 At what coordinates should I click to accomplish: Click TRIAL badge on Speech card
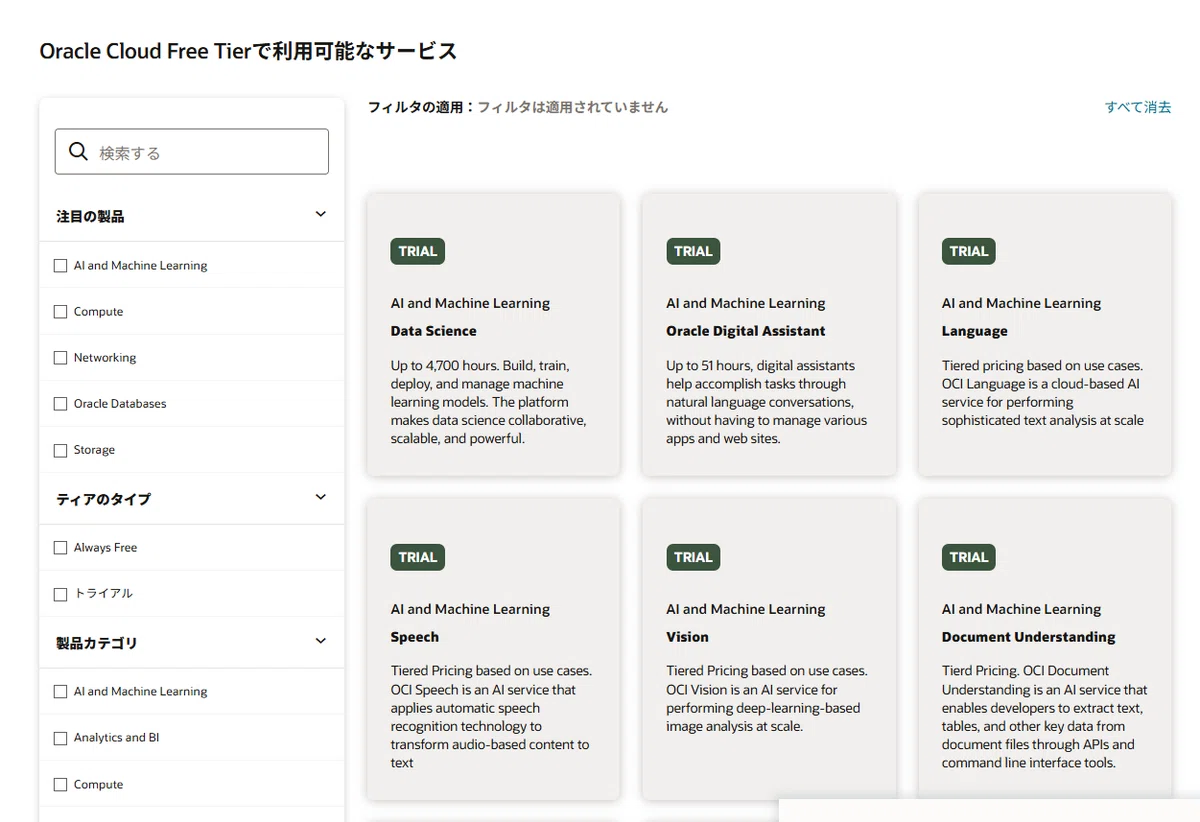point(417,557)
